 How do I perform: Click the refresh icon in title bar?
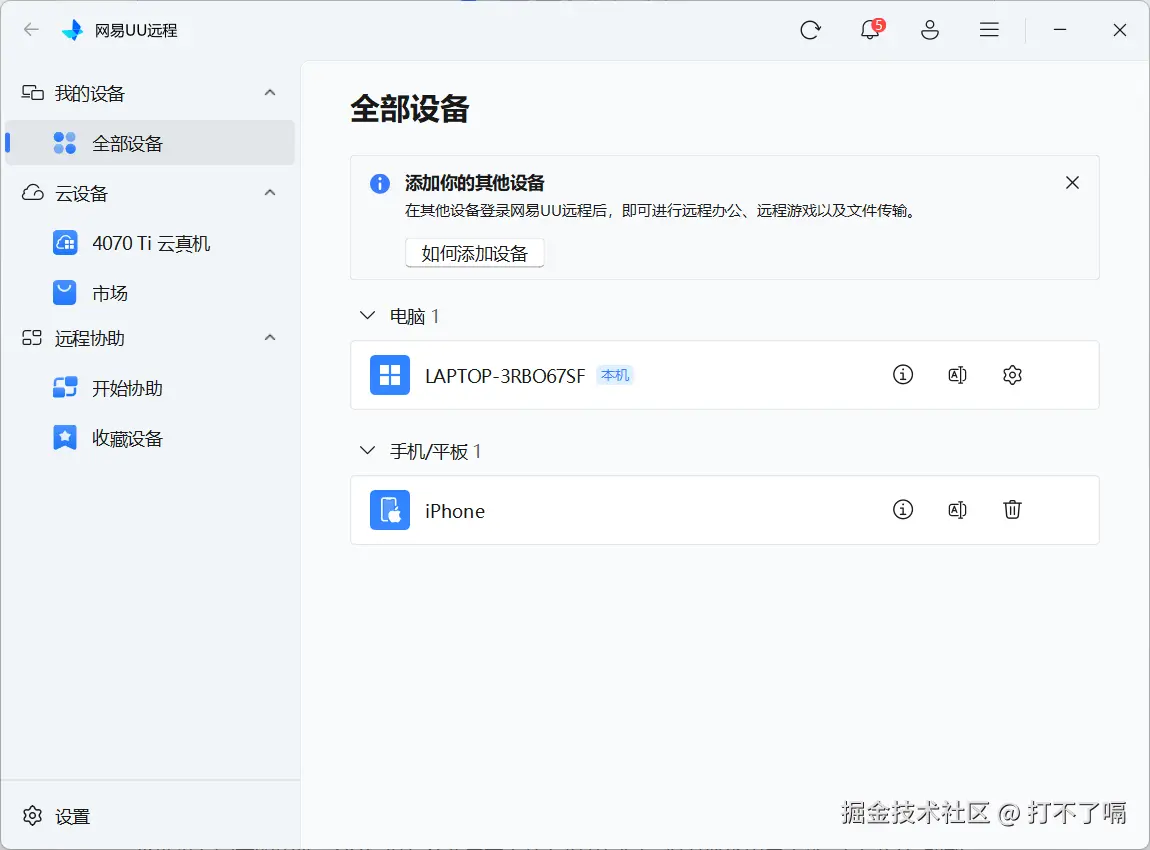tap(810, 30)
